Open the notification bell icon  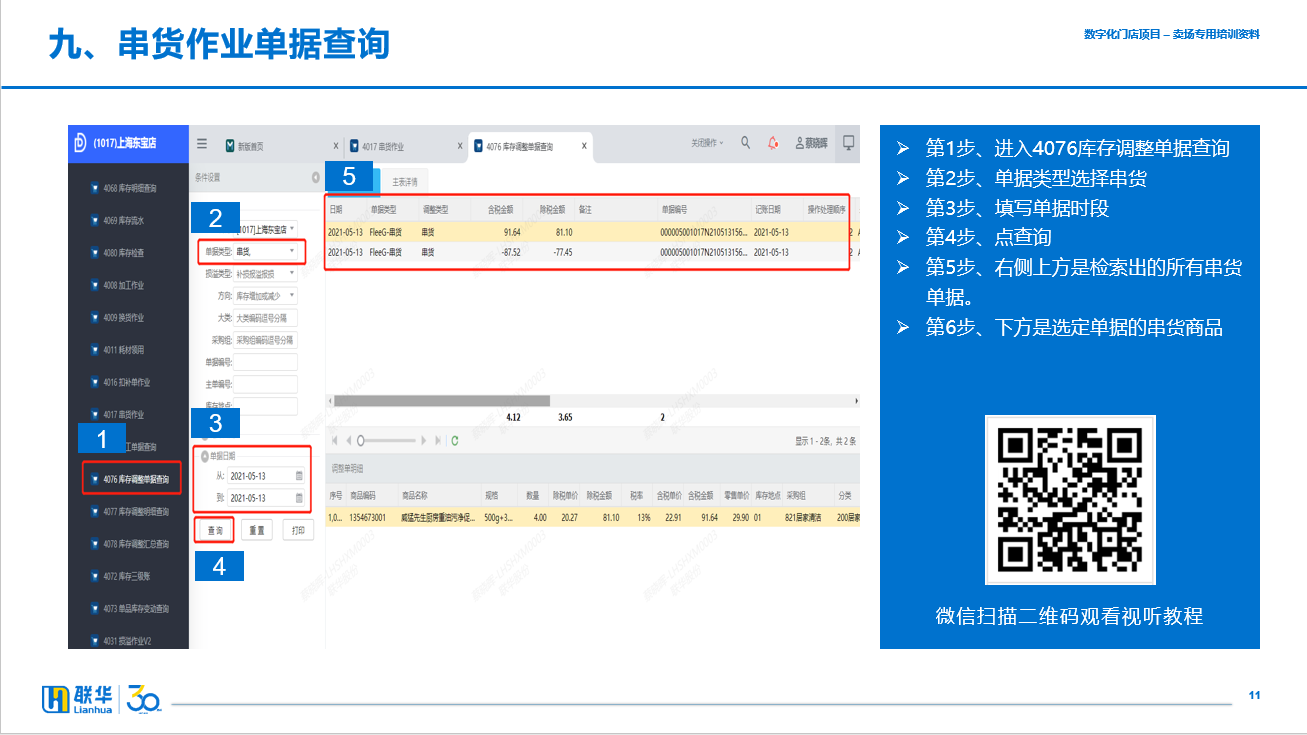click(x=773, y=143)
